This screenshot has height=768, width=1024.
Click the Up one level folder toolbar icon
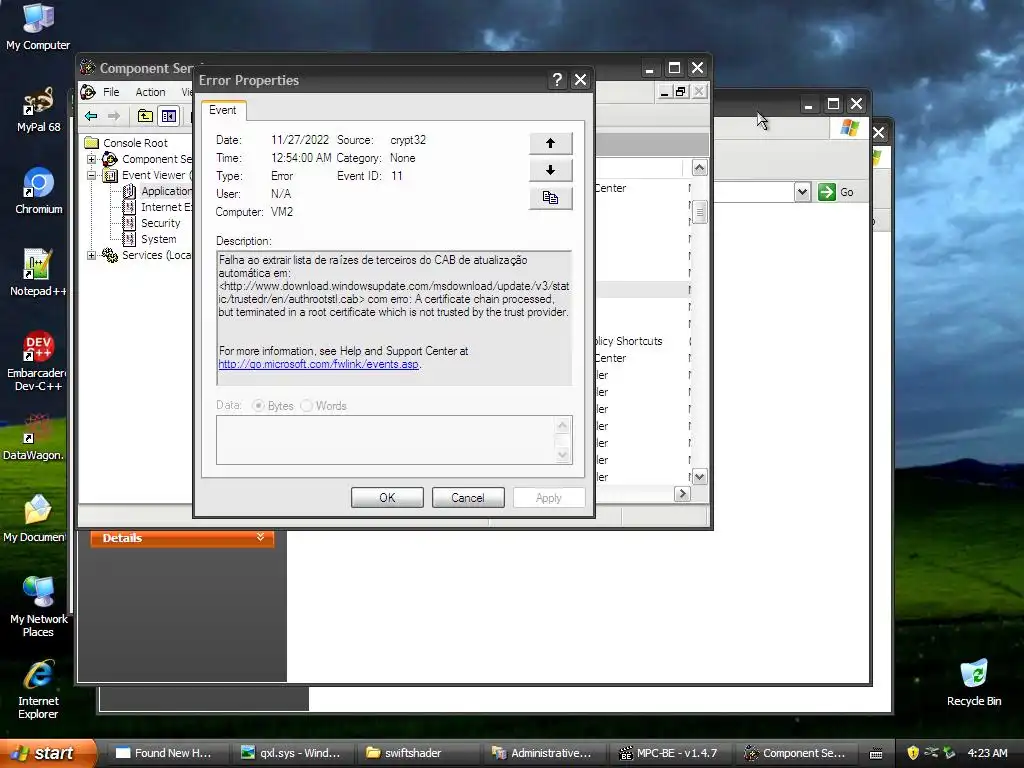pyautogui.click(x=145, y=116)
